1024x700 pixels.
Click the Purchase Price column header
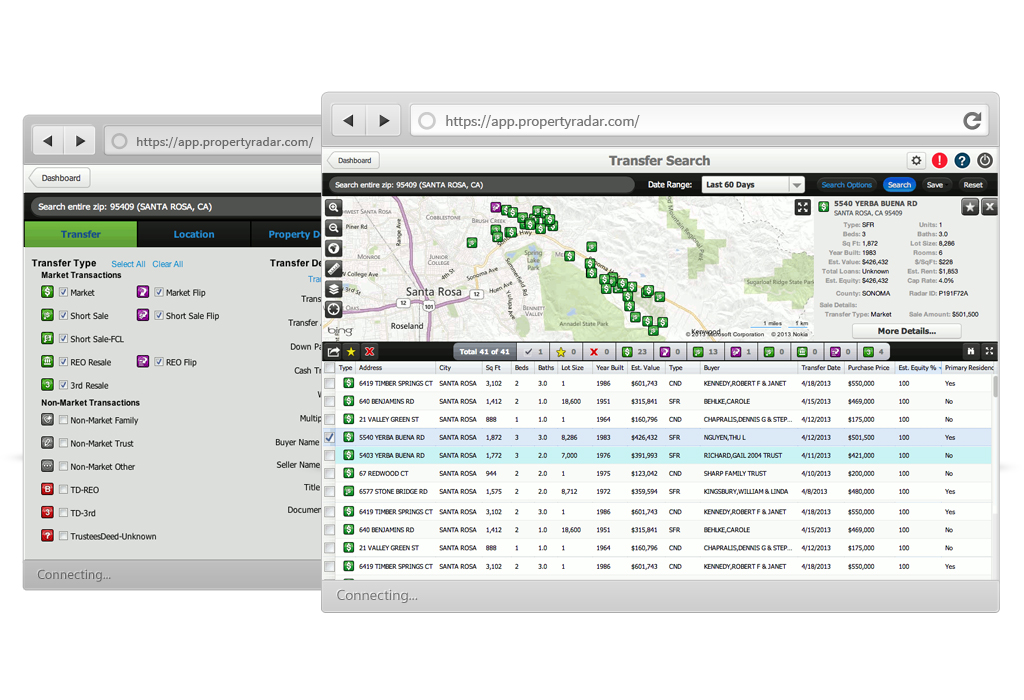868,368
